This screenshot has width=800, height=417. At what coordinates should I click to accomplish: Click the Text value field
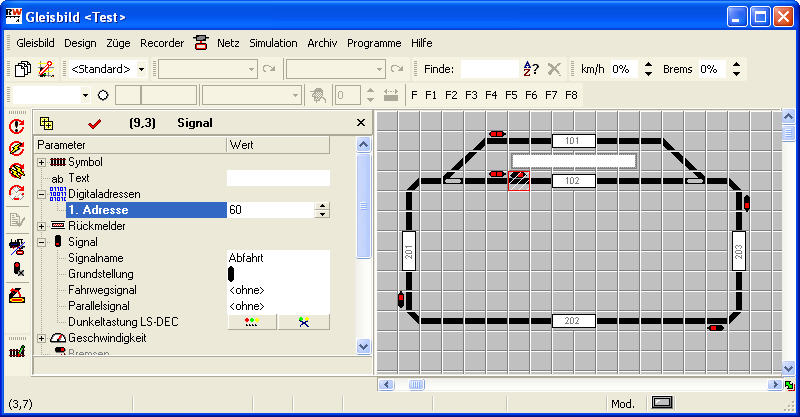[278, 178]
